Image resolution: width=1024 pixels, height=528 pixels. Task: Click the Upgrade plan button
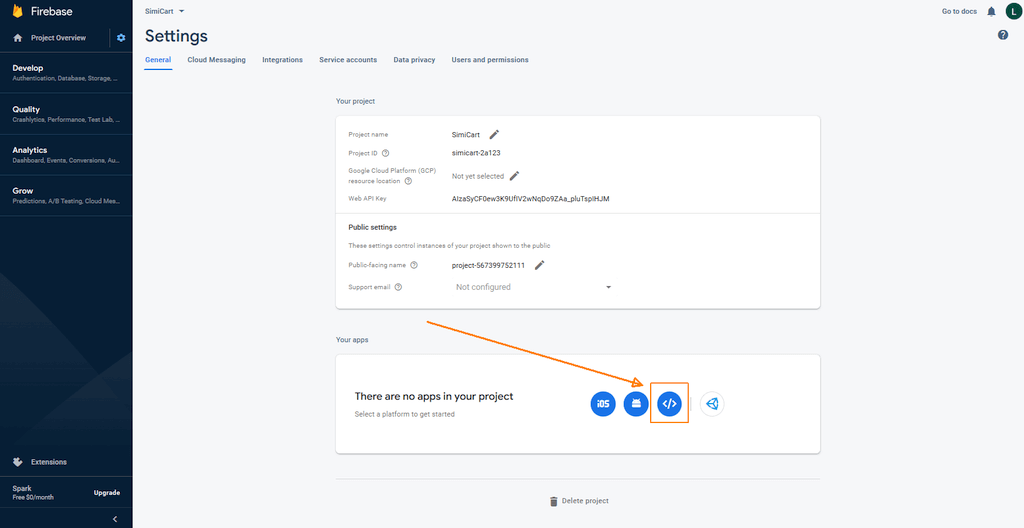tap(107, 493)
